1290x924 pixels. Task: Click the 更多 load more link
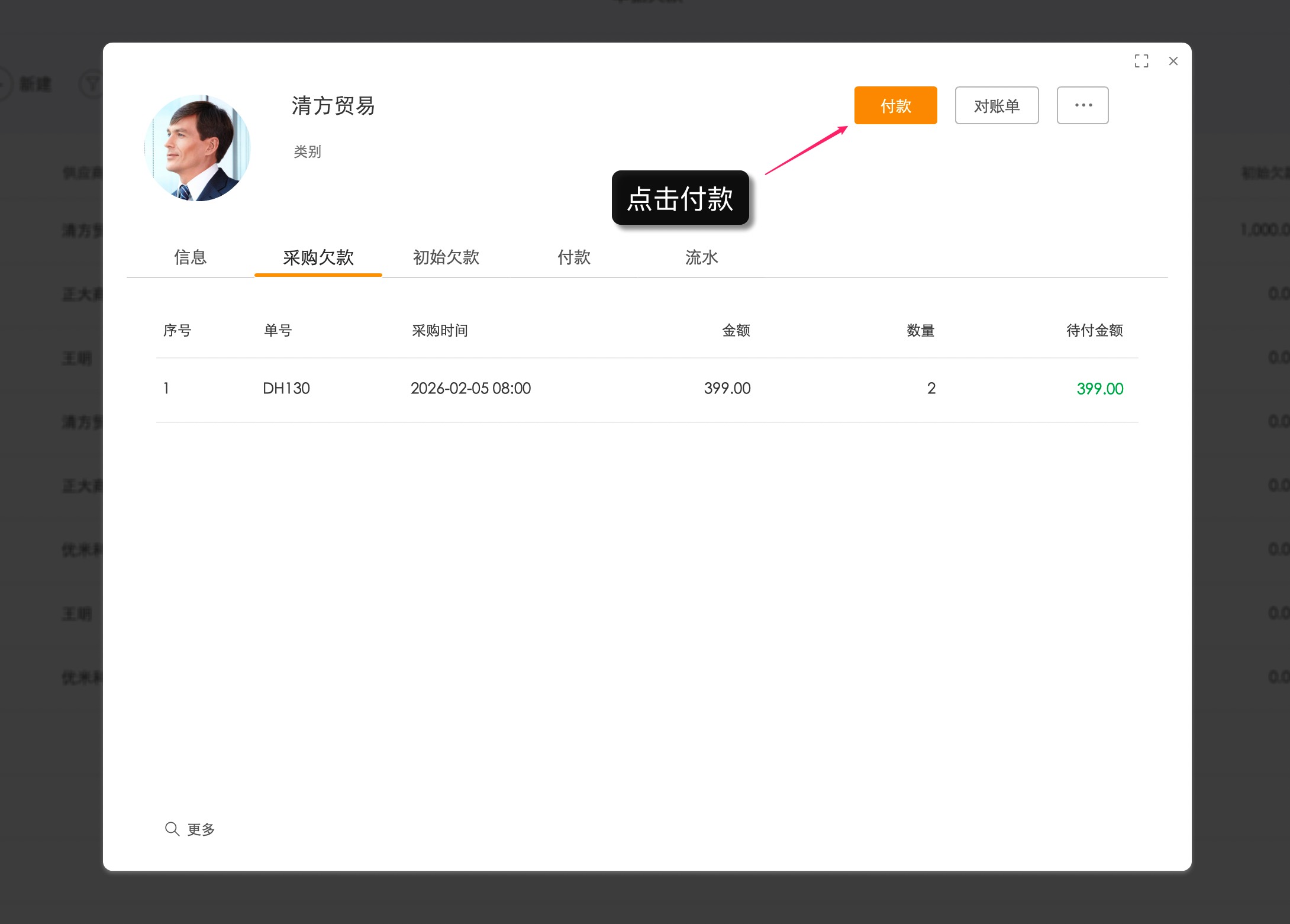pyautogui.click(x=201, y=829)
